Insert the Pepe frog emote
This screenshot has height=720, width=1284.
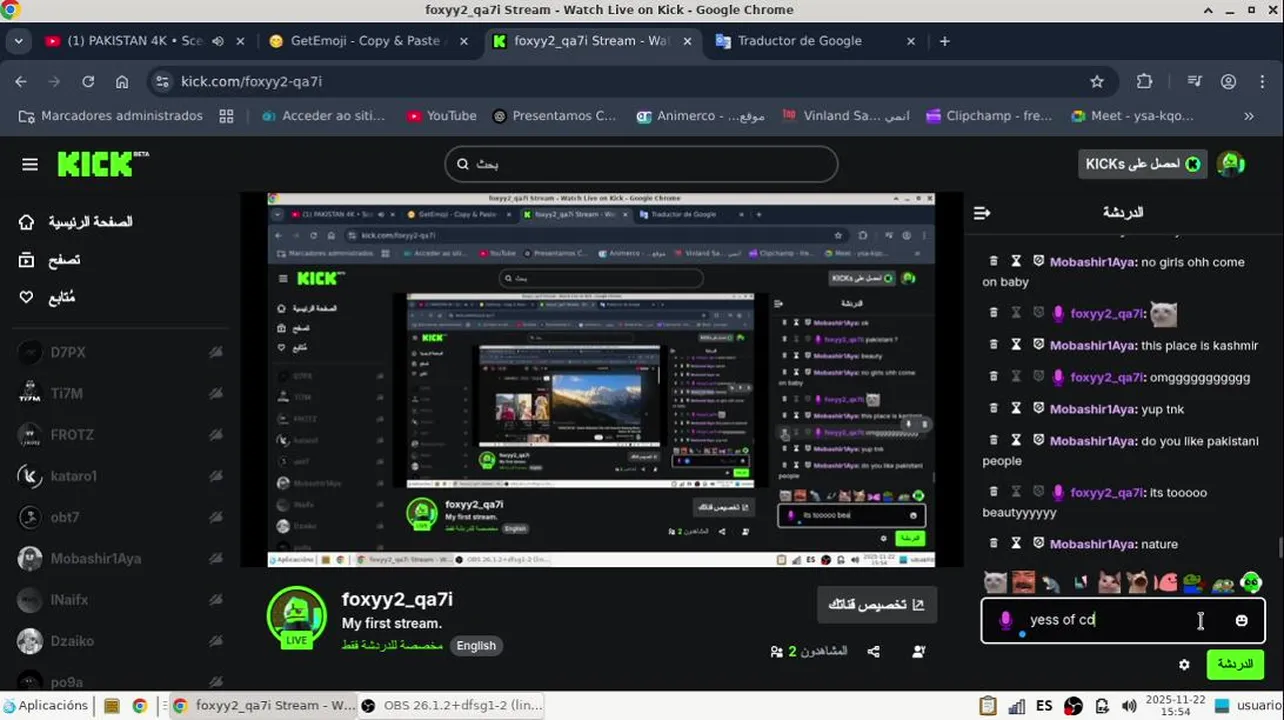(1194, 581)
